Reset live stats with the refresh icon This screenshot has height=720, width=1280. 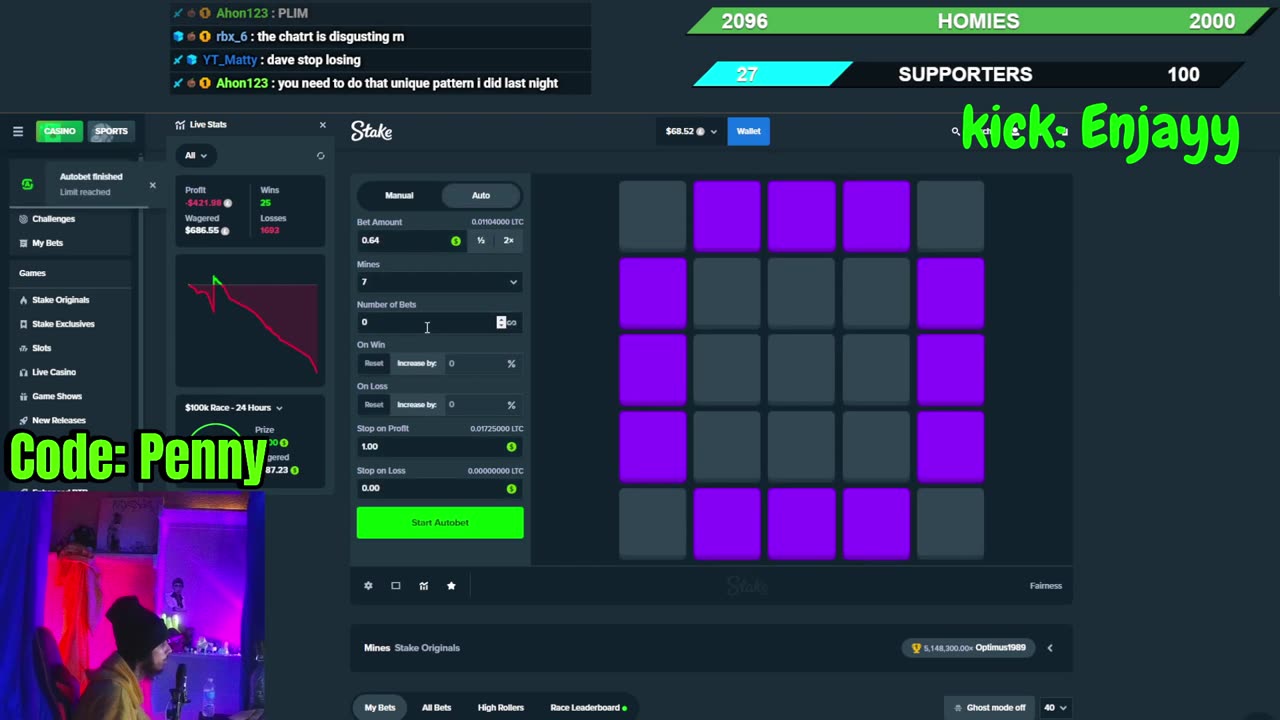click(x=320, y=156)
